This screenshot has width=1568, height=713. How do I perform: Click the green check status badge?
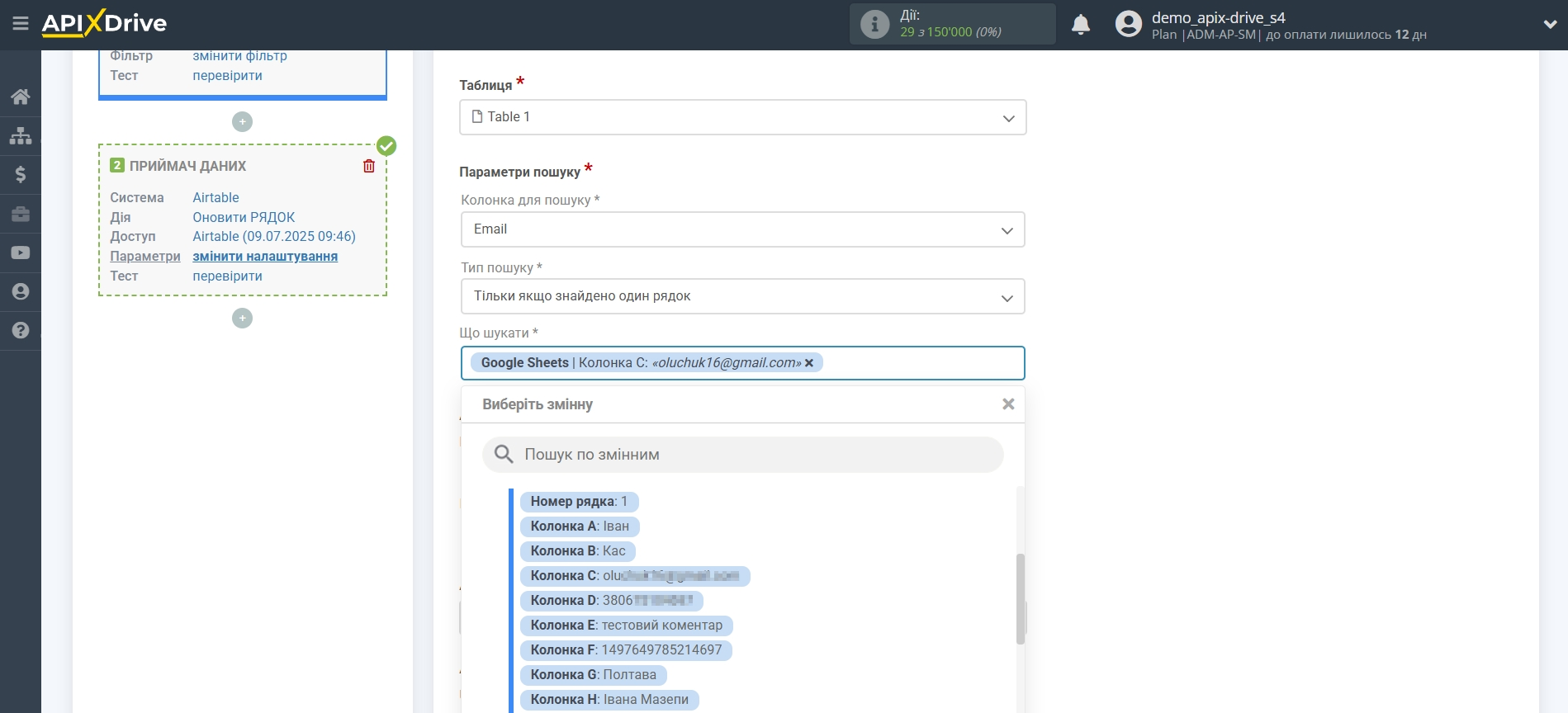pos(386,146)
